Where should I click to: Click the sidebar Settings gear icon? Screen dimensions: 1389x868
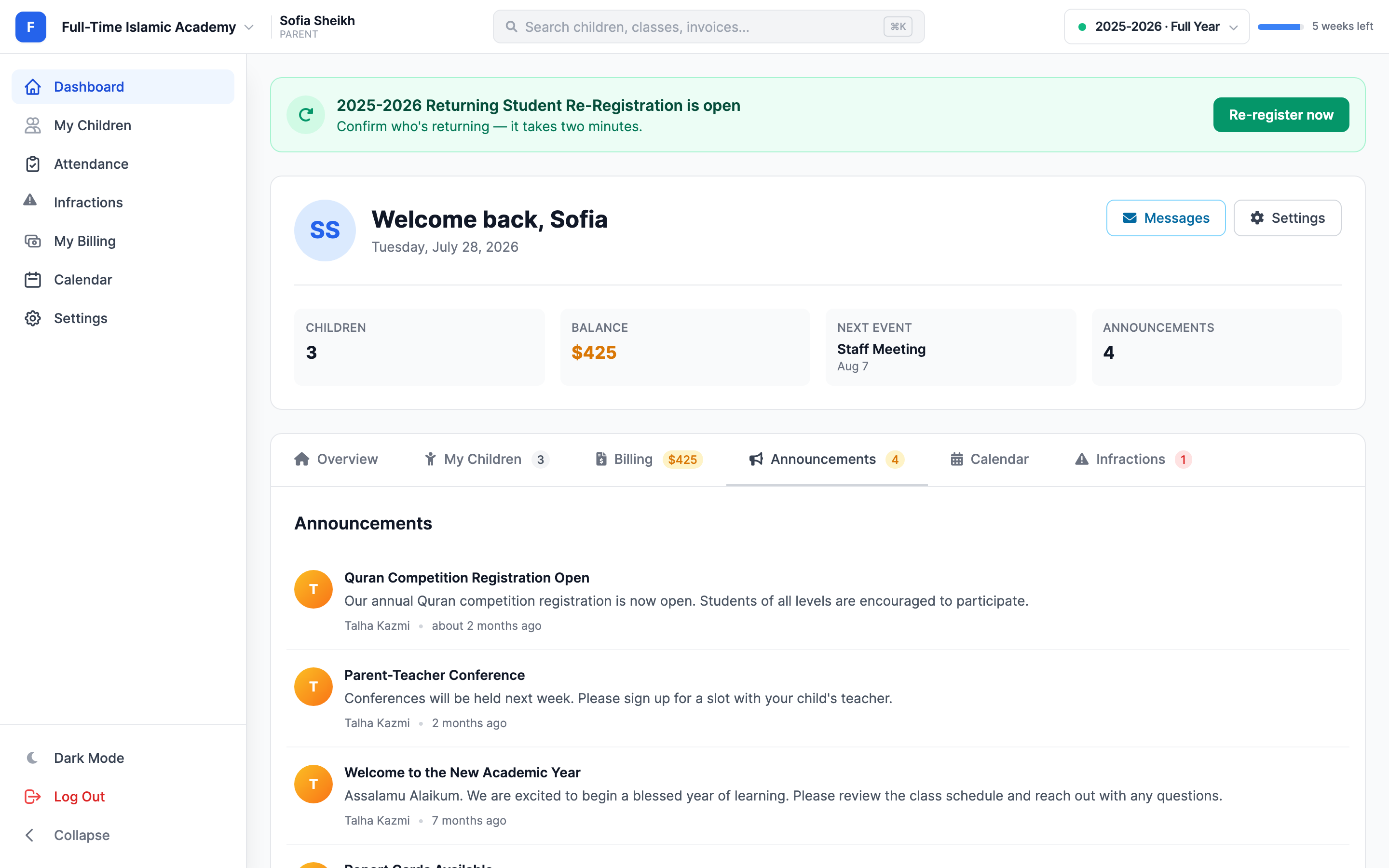[33, 318]
